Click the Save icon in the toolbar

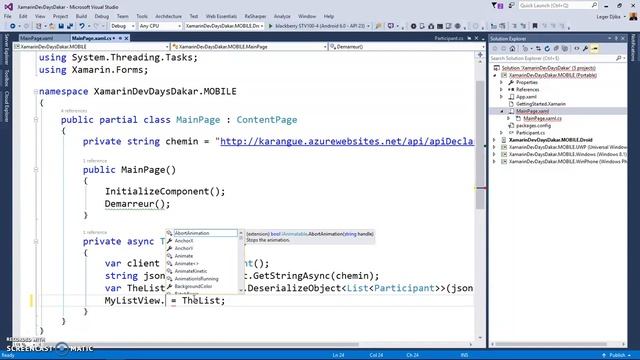[61, 26]
